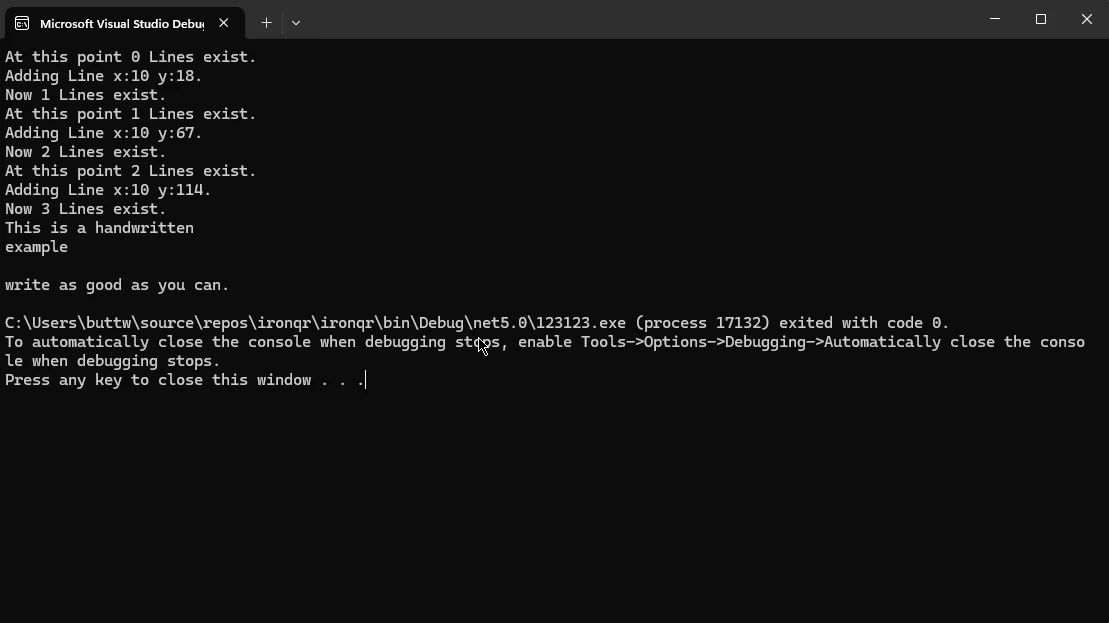Select the Microsoft Visual Studio Debug tab
This screenshot has width=1109, height=623.
coord(121,23)
